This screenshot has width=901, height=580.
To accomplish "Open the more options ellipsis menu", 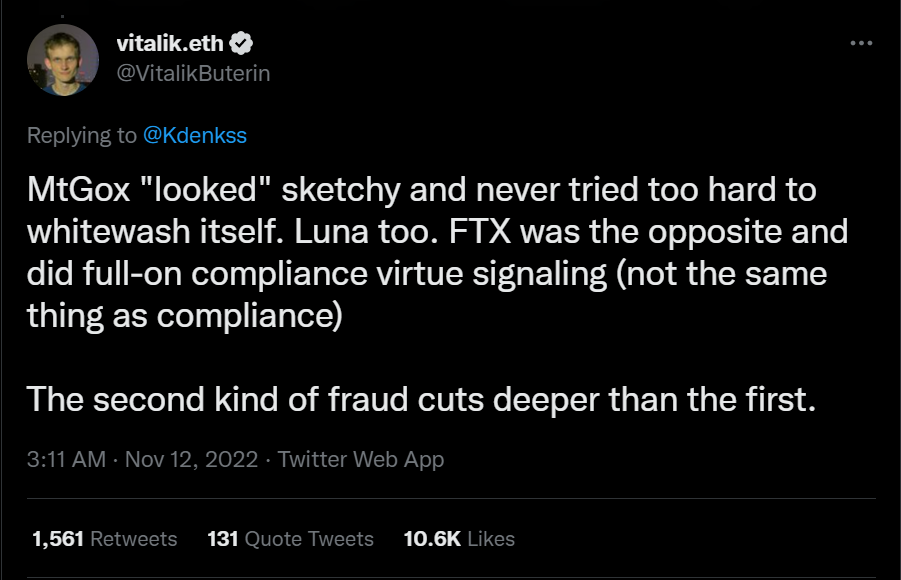I will click(860, 43).
